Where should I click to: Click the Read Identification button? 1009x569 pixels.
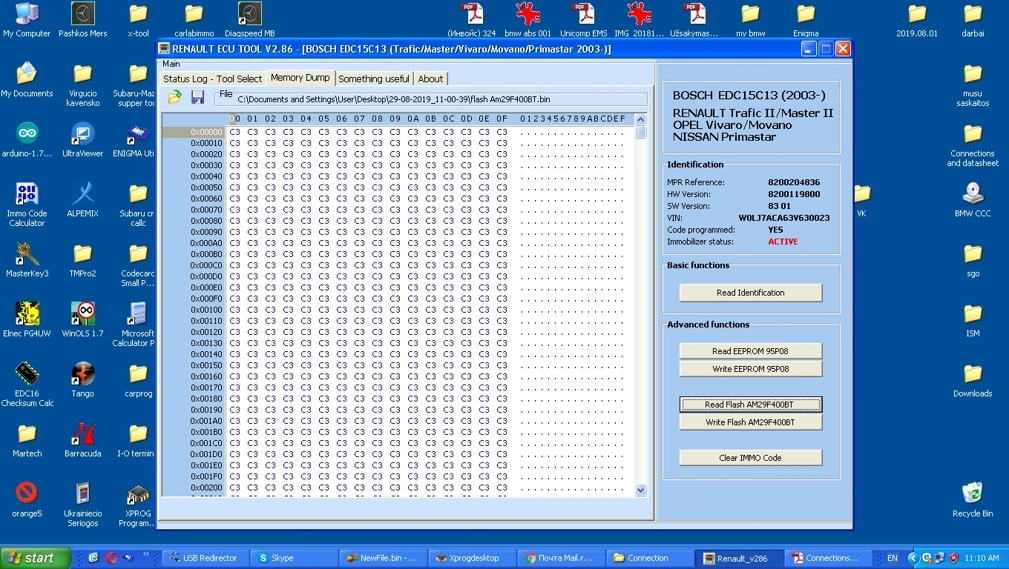(x=750, y=293)
